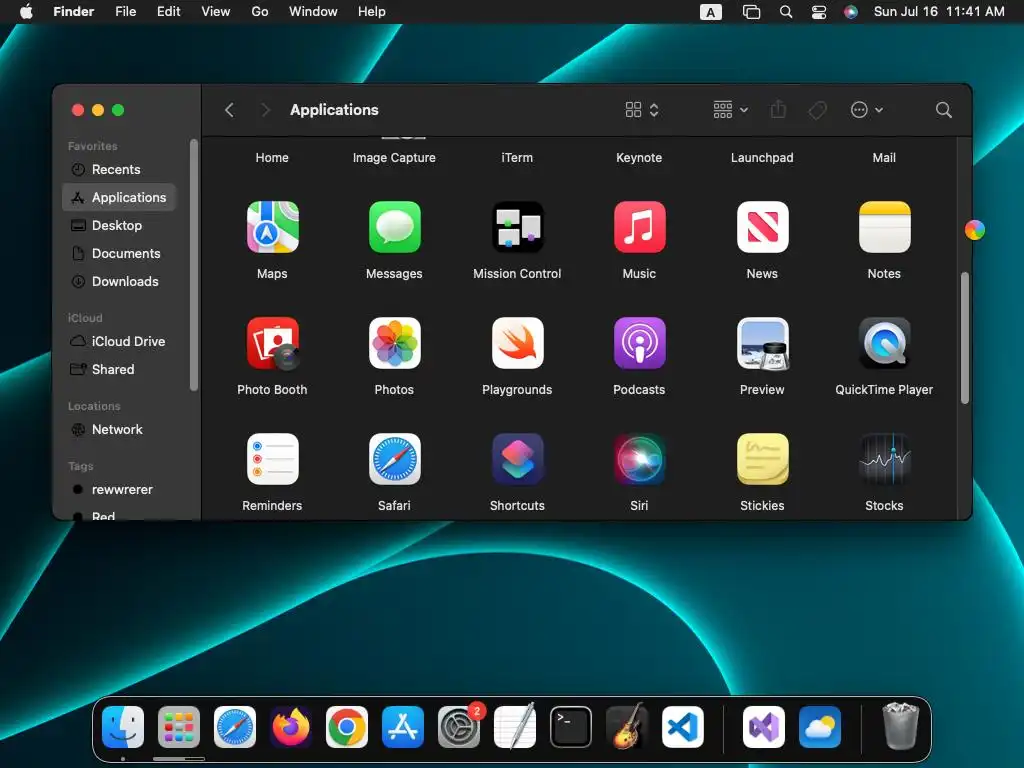1024x768 pixels.
Task: Select Network under Locations
Action: pyautogui.click(x=119, y=430)
